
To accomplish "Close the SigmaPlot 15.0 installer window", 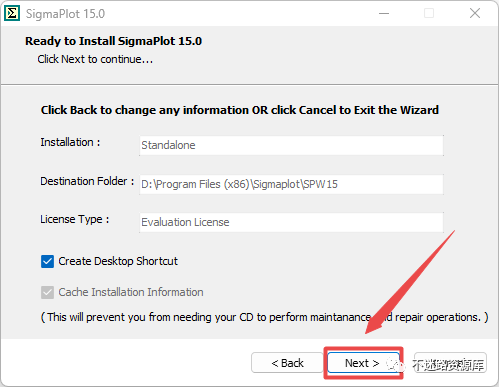I will tap(475, 14).
